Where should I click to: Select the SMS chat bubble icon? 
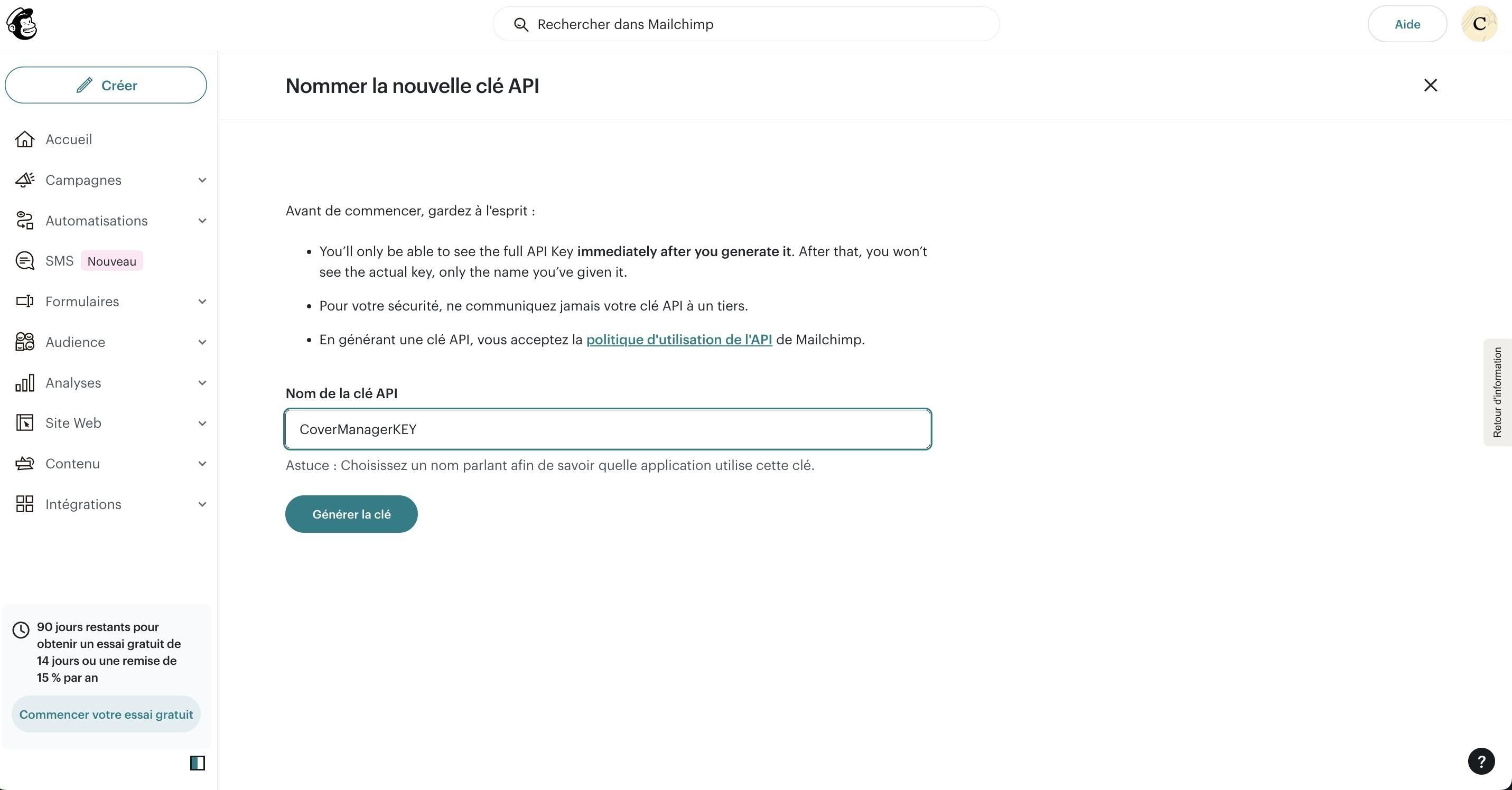point(25,261)
